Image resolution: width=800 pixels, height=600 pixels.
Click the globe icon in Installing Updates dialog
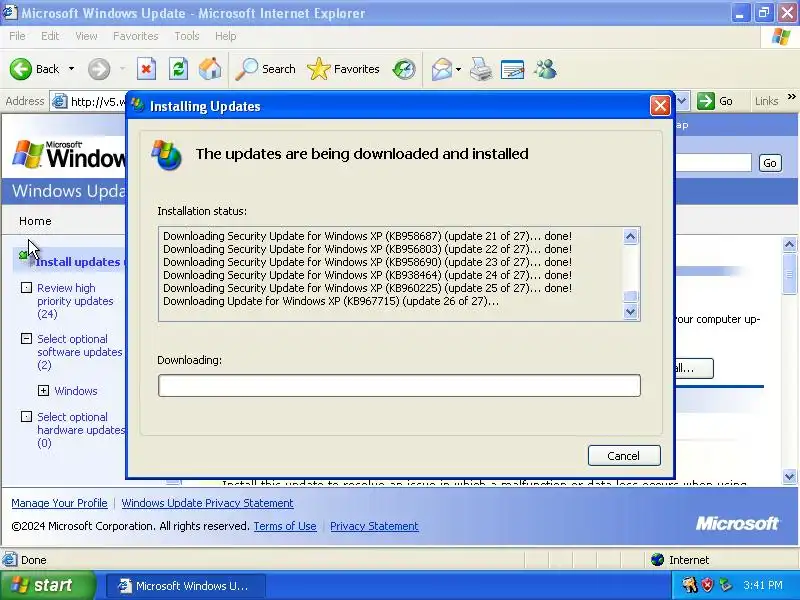pyautogui.click(x=166, y=155)
